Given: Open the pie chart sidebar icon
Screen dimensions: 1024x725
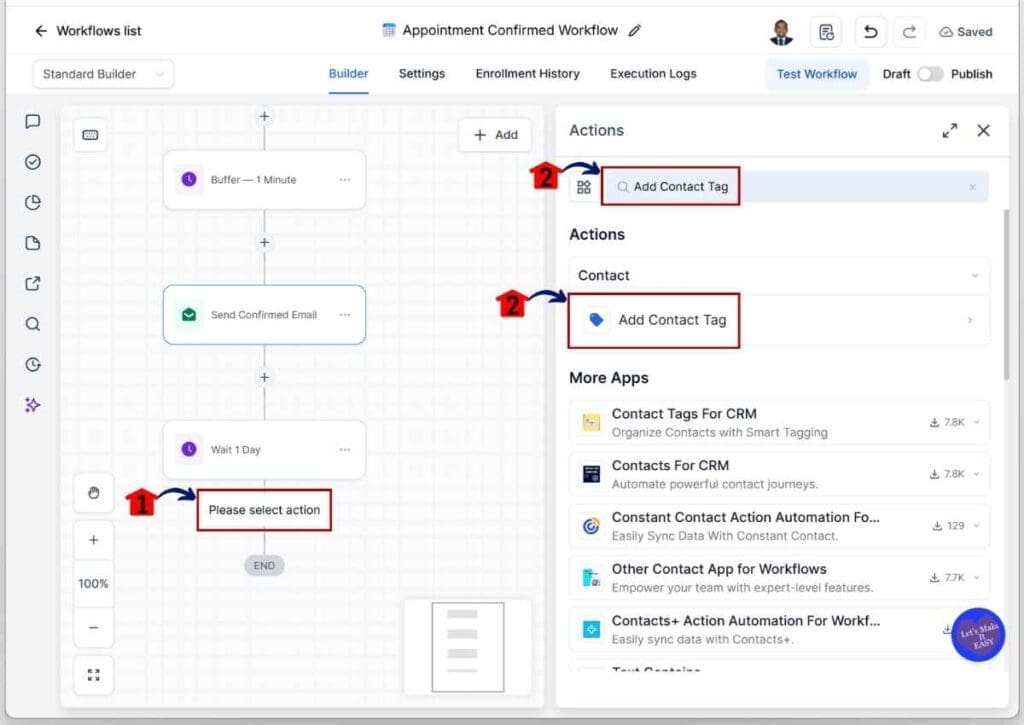Looking at the screenshot, I should tap(33, 202).
